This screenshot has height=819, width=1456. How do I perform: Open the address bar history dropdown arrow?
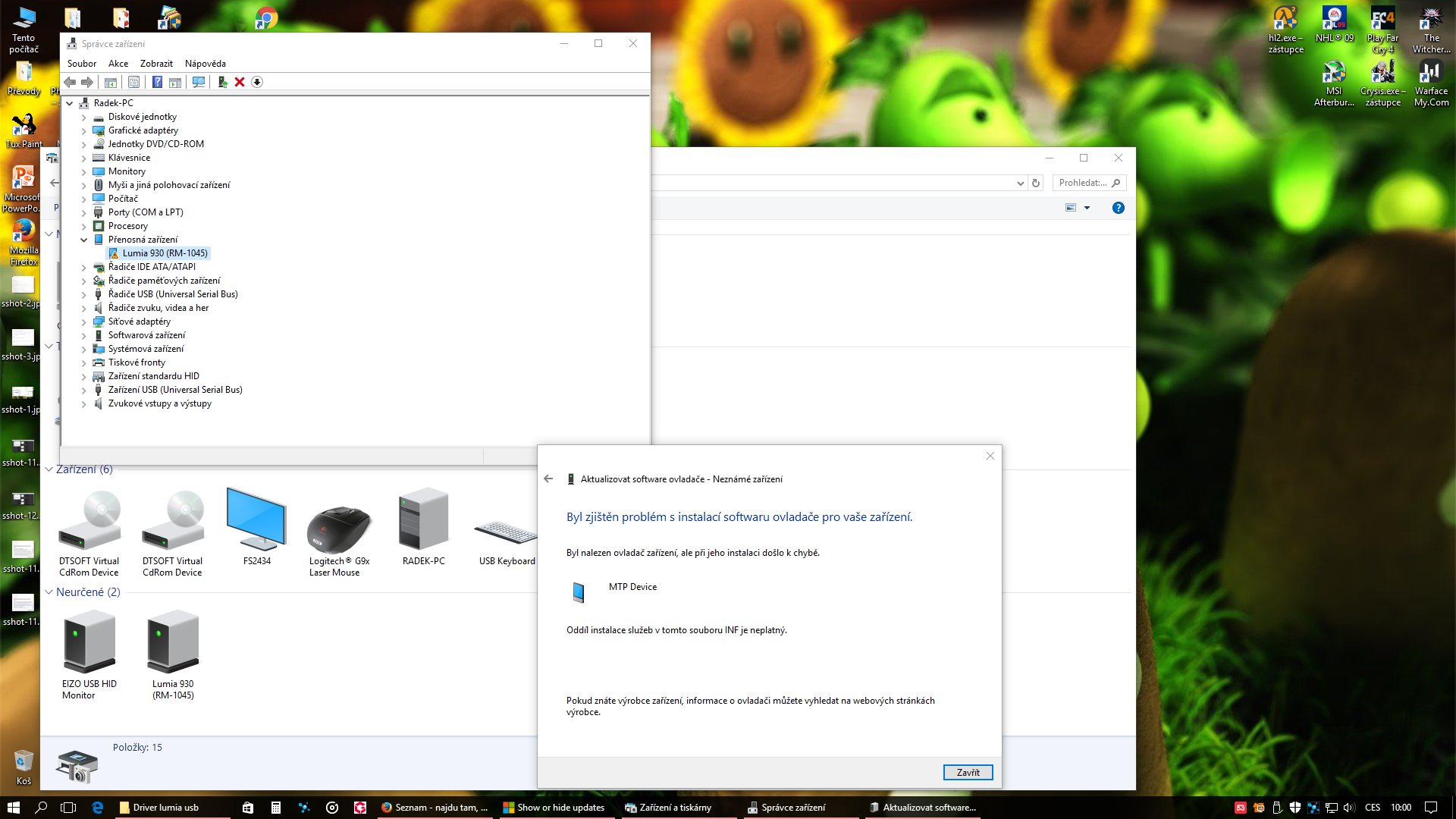pos(1020,183)
